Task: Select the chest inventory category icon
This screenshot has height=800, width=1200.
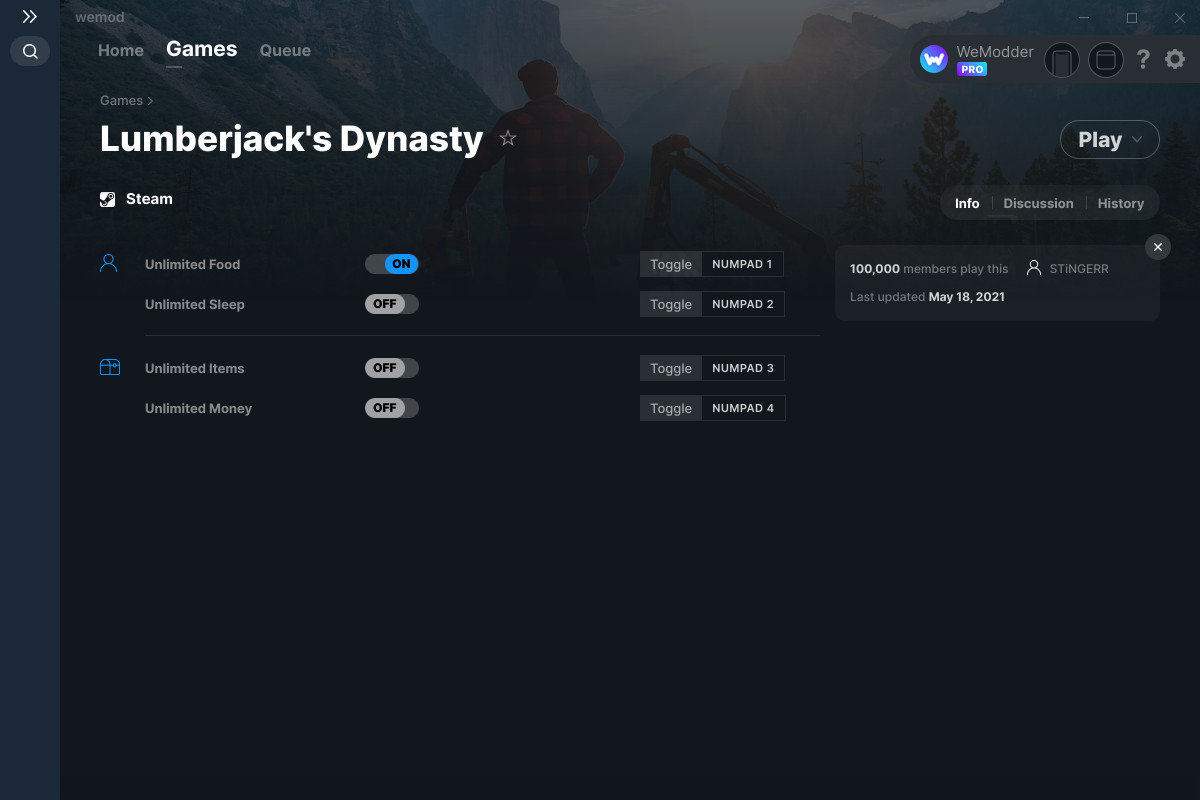Action: click(109, 367)
